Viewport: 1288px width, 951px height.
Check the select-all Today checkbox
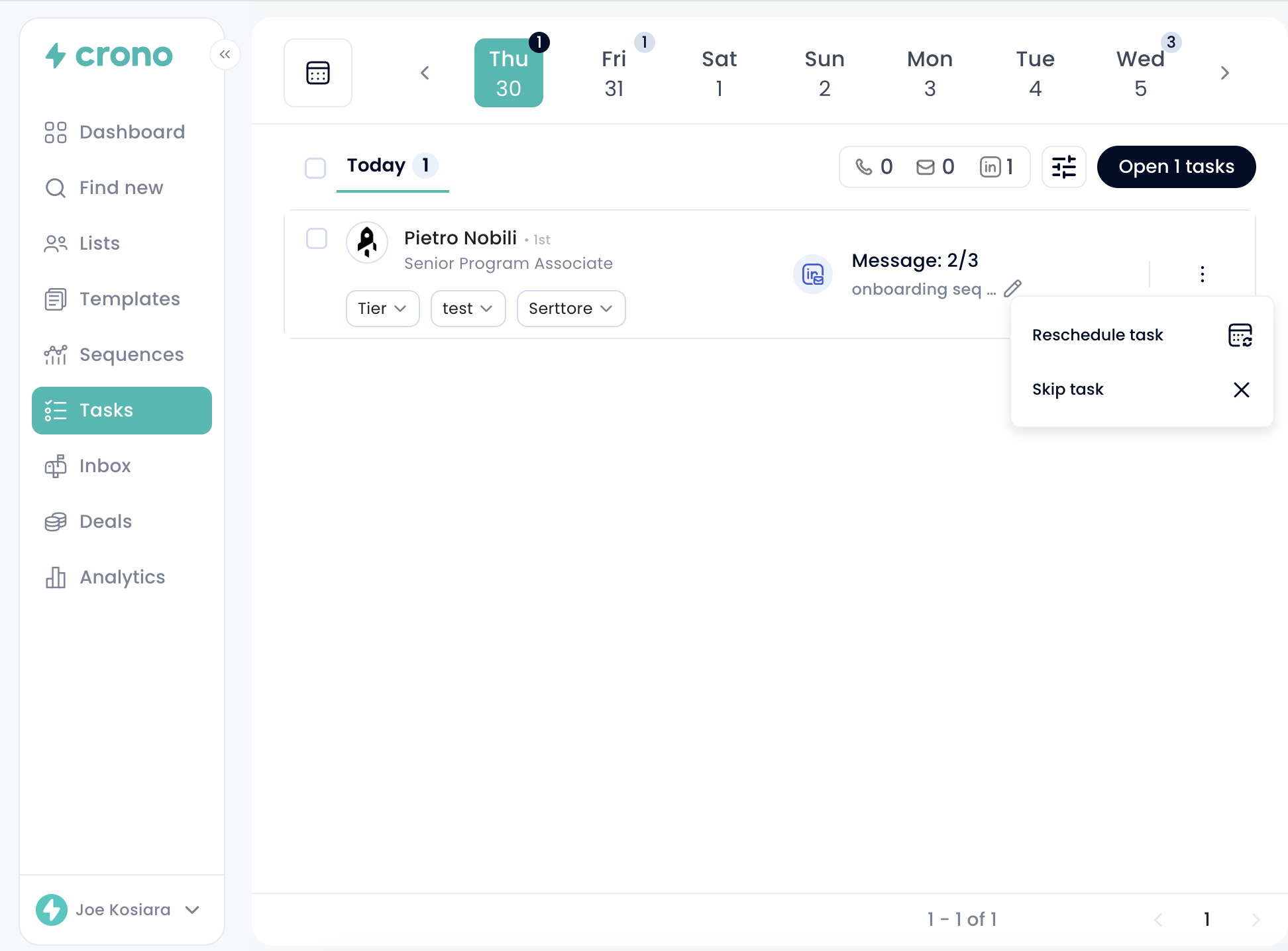pos(315,168)
